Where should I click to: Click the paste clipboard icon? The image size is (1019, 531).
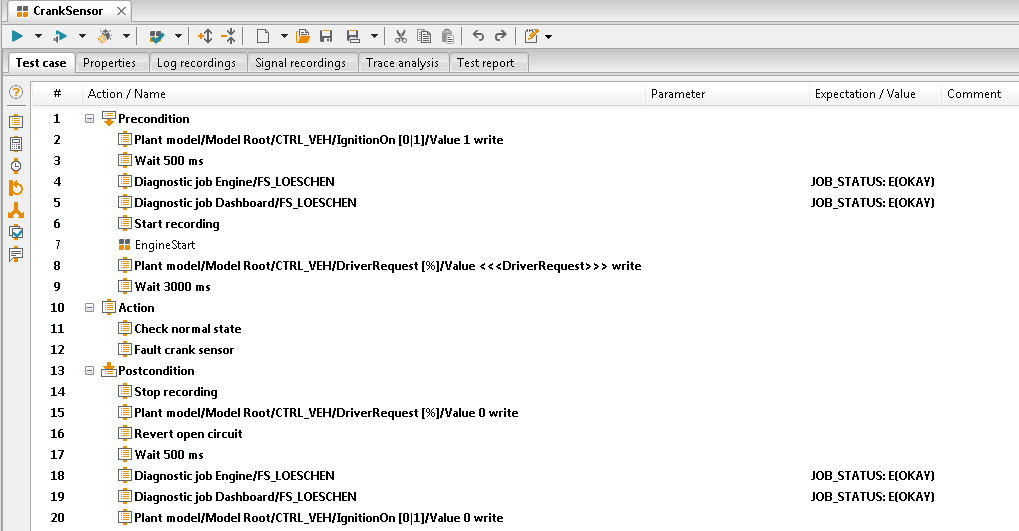(x=448, y=36)
